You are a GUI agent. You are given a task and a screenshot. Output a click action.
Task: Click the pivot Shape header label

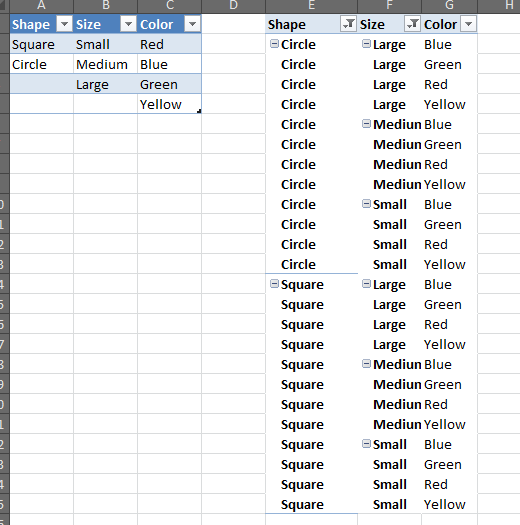tap(287, 25)
